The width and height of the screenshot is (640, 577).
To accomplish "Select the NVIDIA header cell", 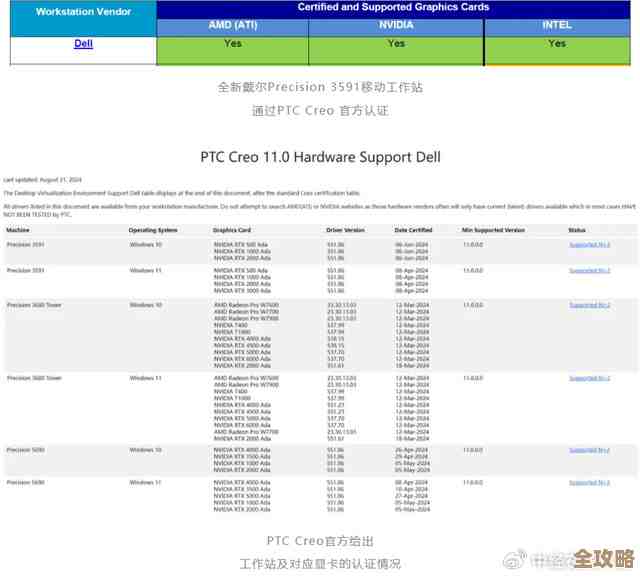I will click(x=396, y=25).
